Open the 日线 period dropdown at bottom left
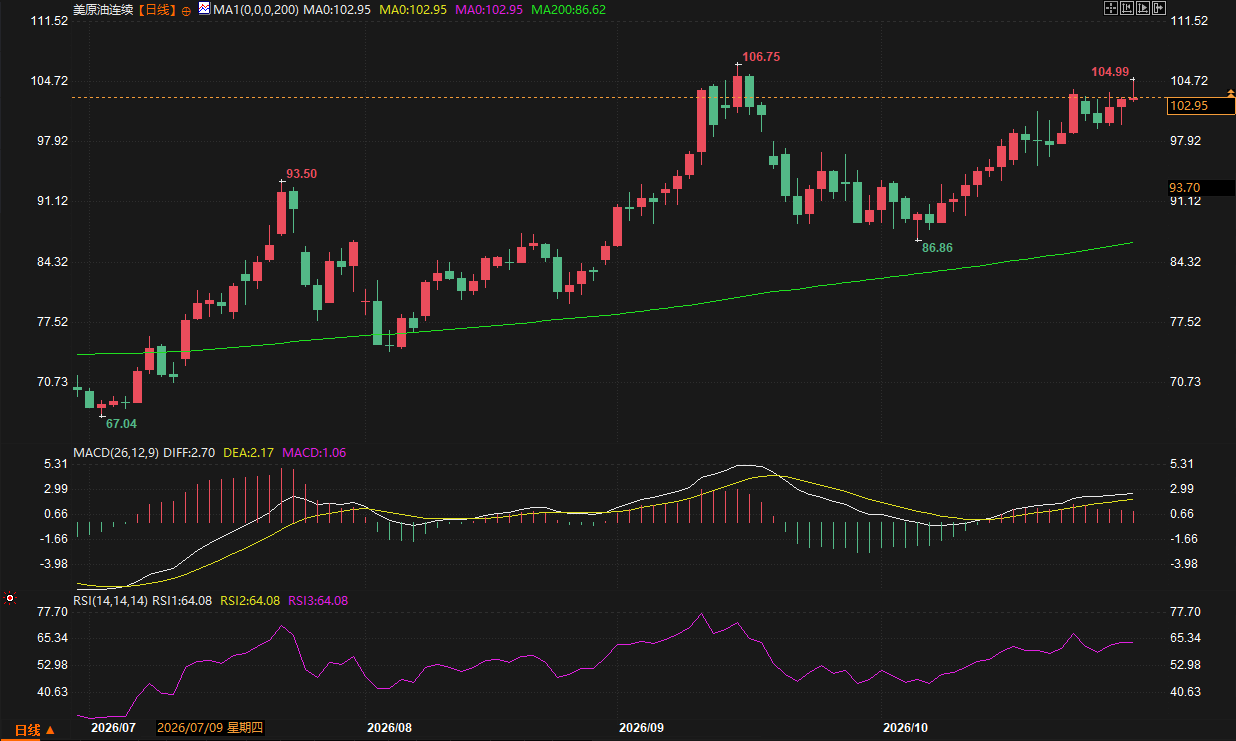The image size is (1236, 741). (34, 730)
